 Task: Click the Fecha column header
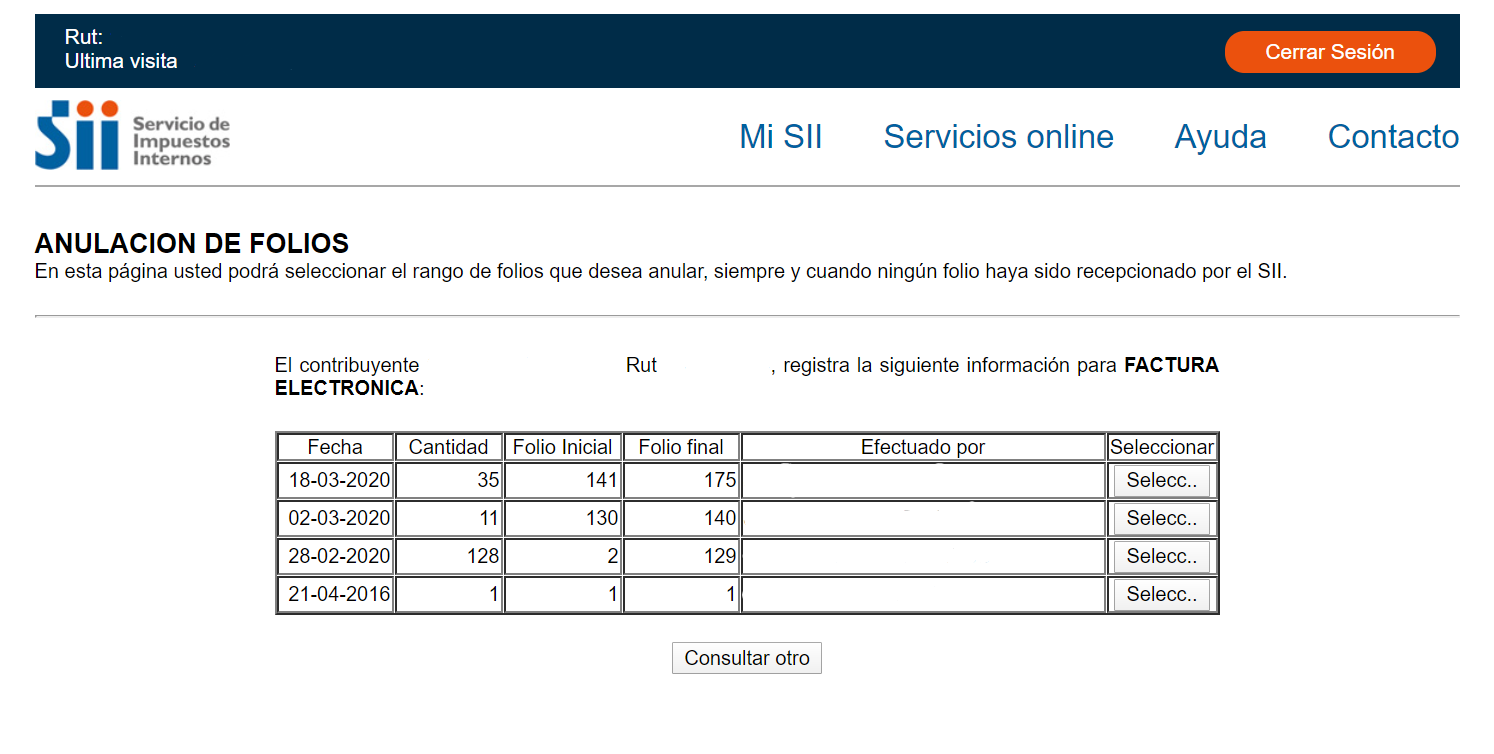click(335, 447)
